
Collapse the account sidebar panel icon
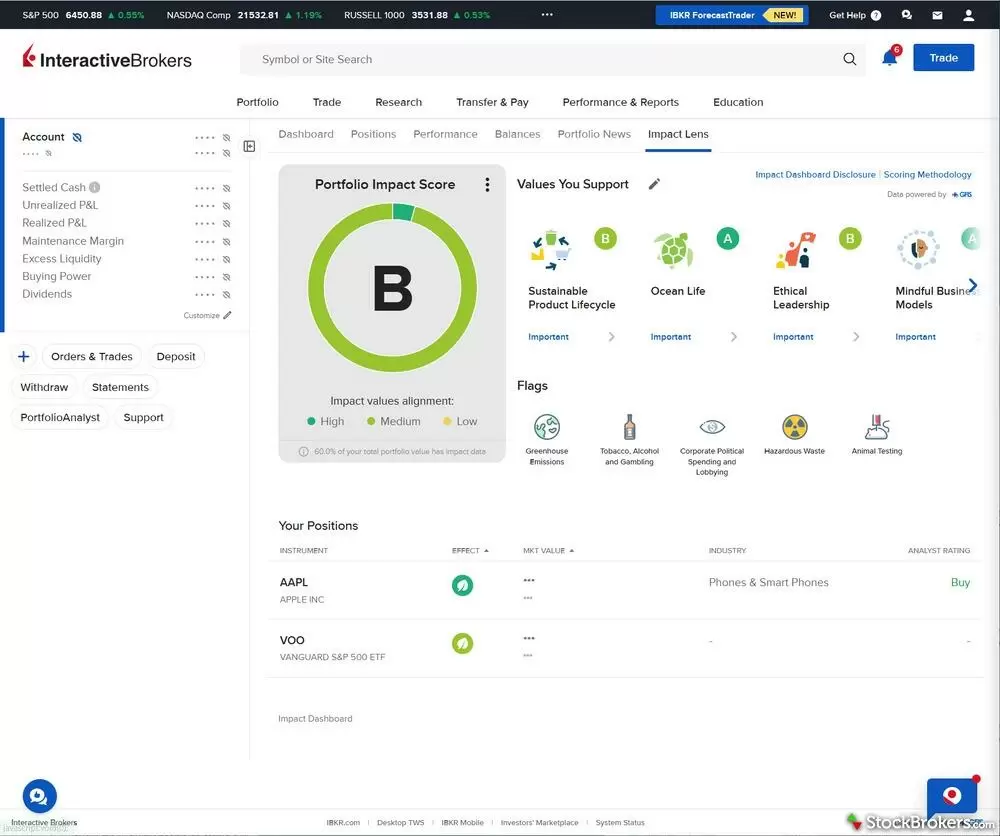(249, 146)
